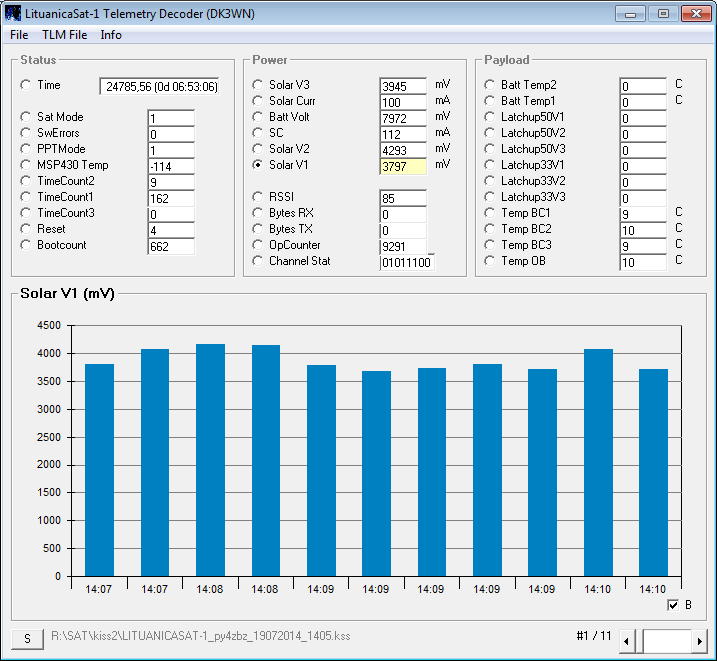
Task: Click the Batt Volt value field 7972
Action: coord(403,118)
